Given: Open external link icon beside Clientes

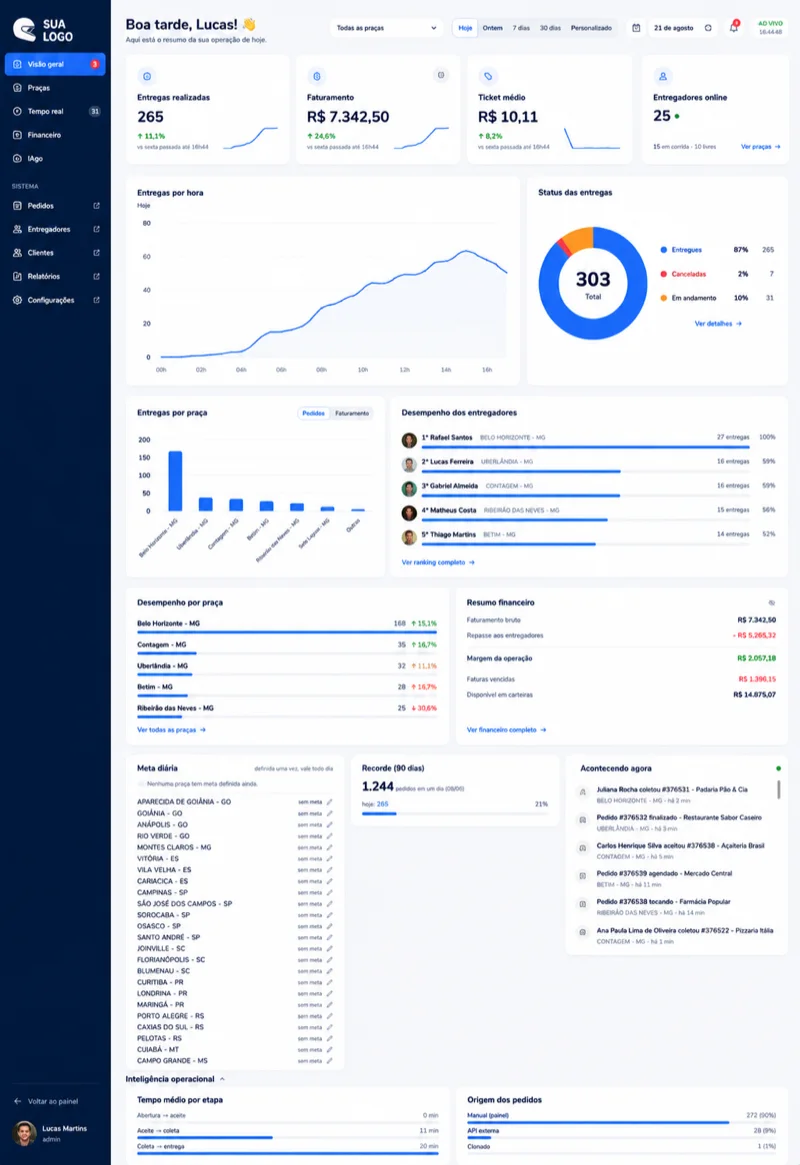Looking at the screenshot, I should (97, 253).
